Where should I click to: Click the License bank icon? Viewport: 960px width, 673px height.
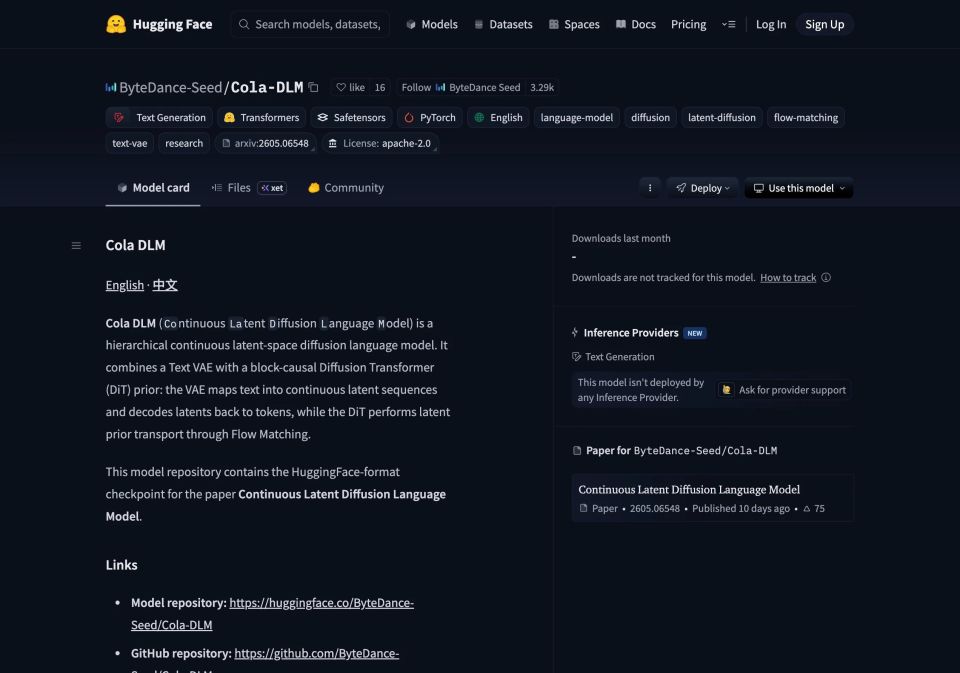(332, 143)
